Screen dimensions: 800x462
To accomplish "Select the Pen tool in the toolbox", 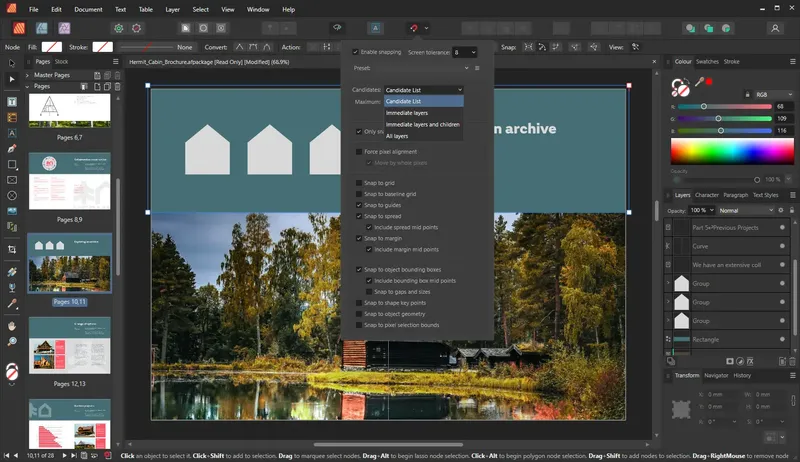I will tap(12, 147).
